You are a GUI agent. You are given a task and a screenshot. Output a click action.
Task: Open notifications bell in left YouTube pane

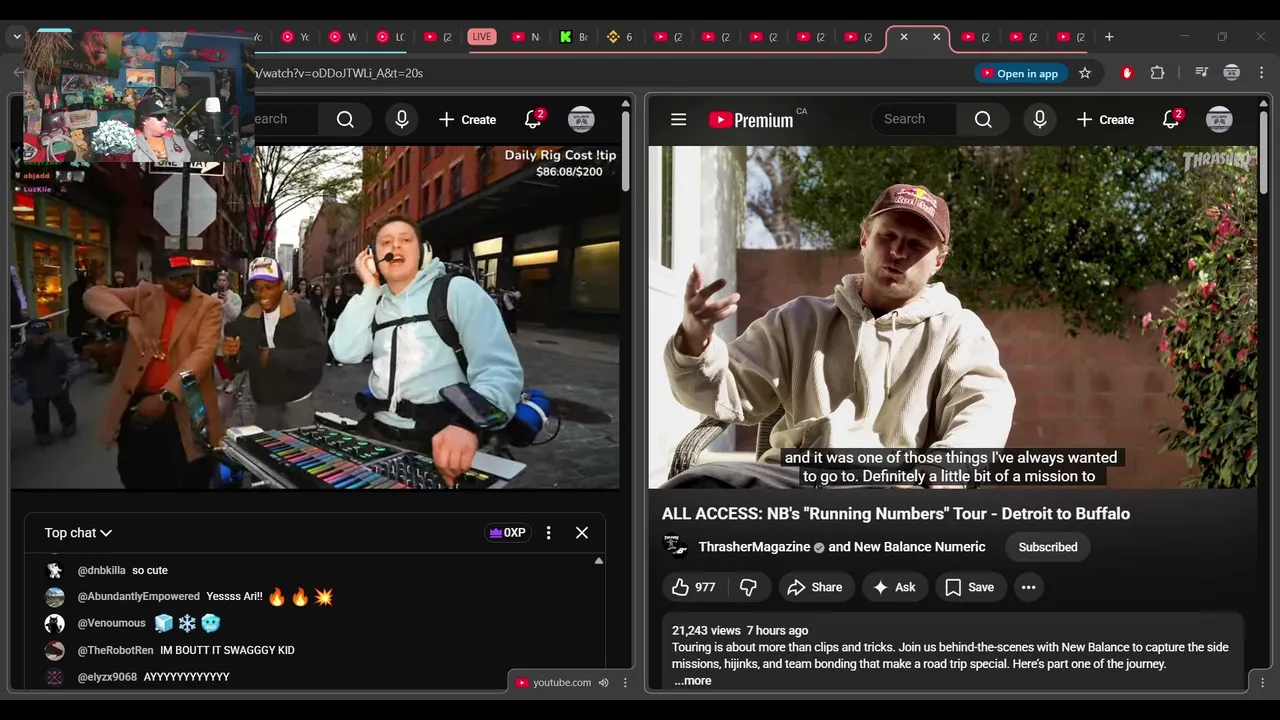(533, 120)
